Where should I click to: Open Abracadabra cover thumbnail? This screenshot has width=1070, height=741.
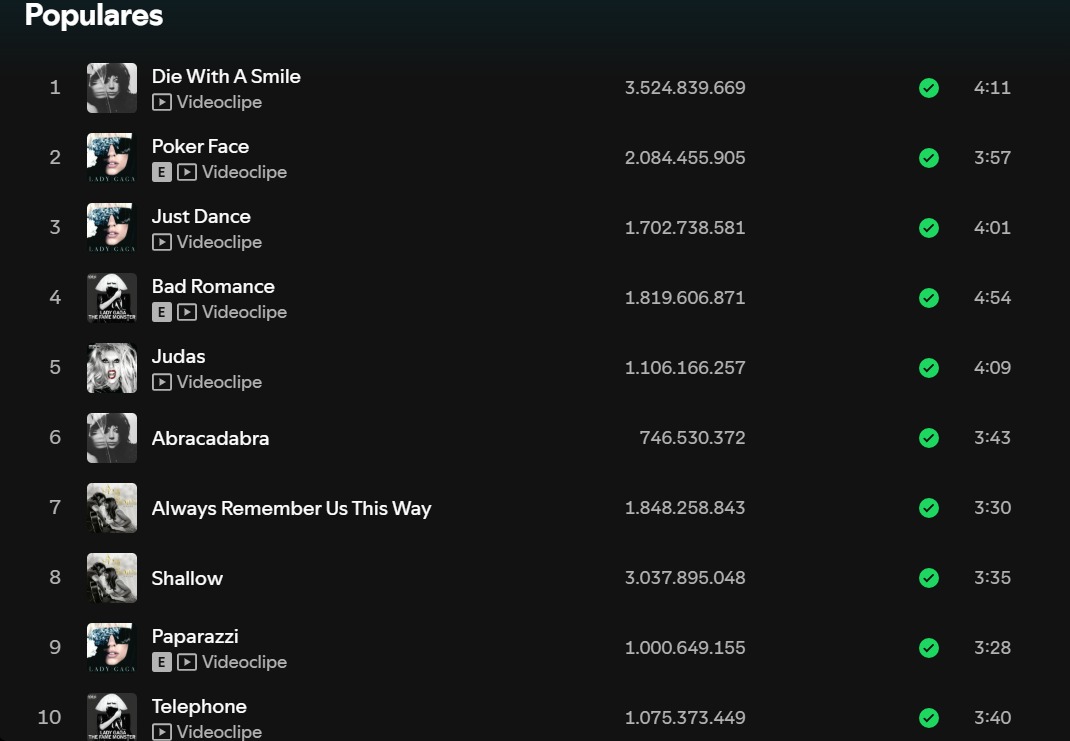click(x=112, y=438)
